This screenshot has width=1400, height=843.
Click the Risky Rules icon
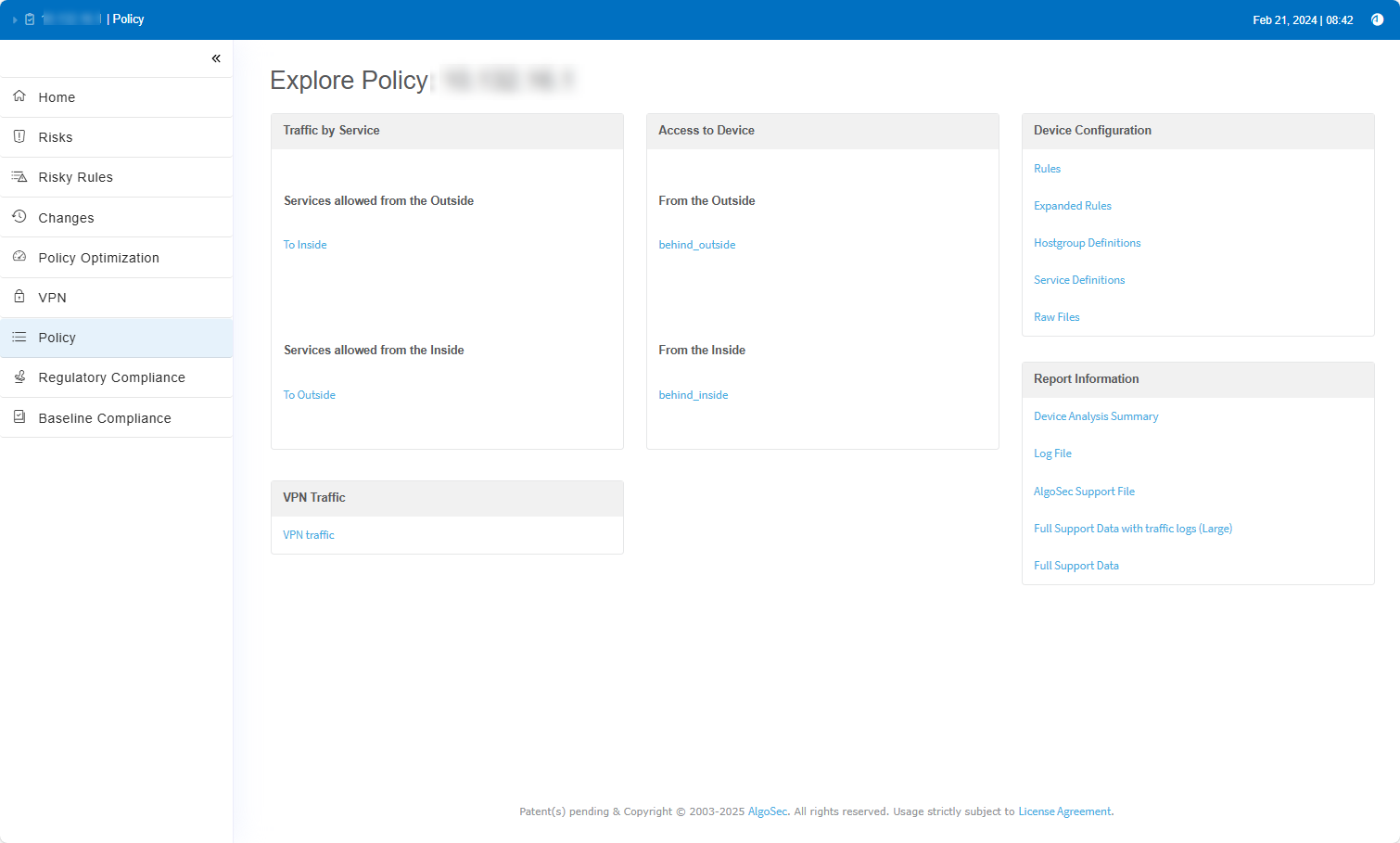point(19,176)
